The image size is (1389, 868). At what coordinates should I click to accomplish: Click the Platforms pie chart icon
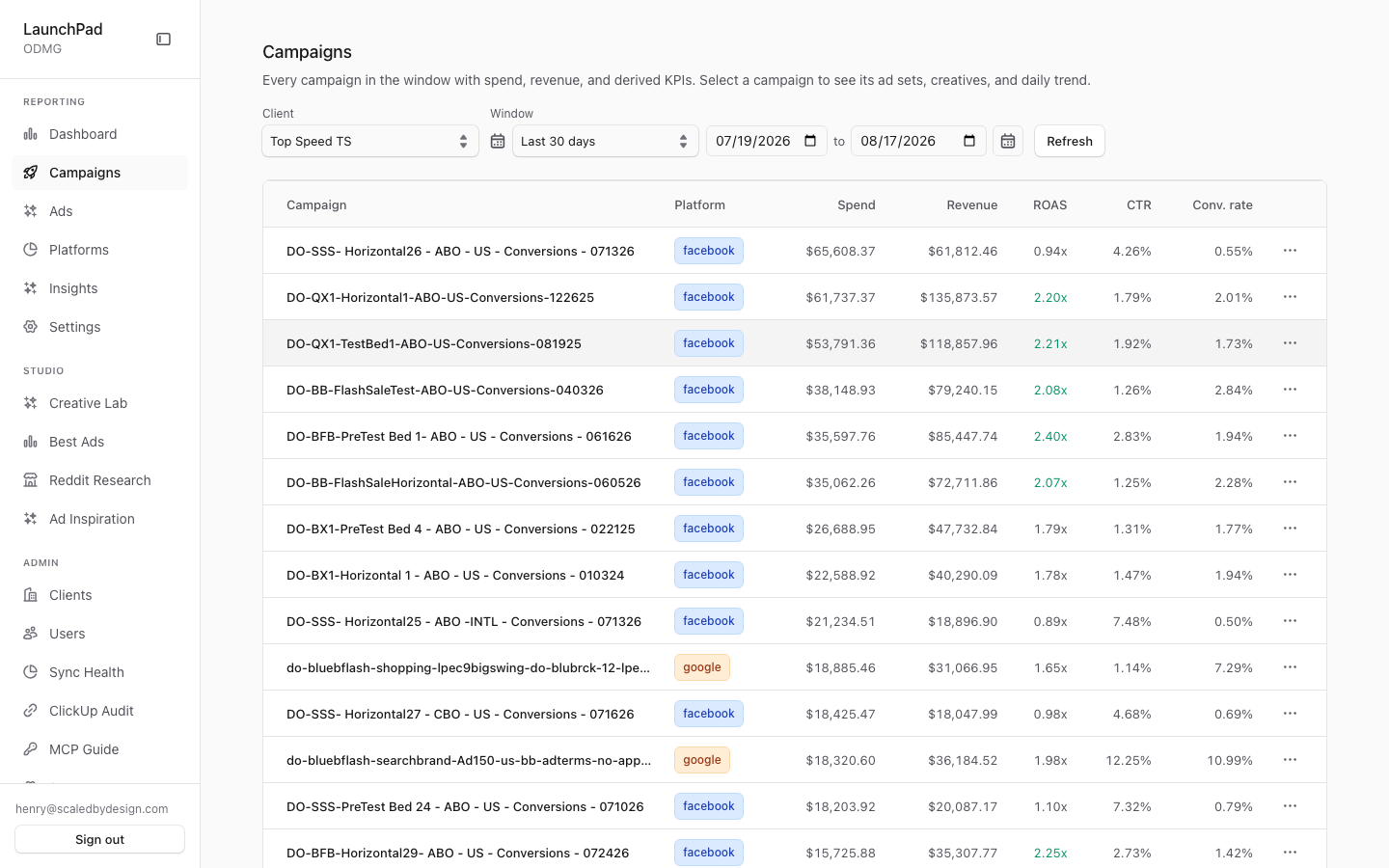(x=31, y=250)
